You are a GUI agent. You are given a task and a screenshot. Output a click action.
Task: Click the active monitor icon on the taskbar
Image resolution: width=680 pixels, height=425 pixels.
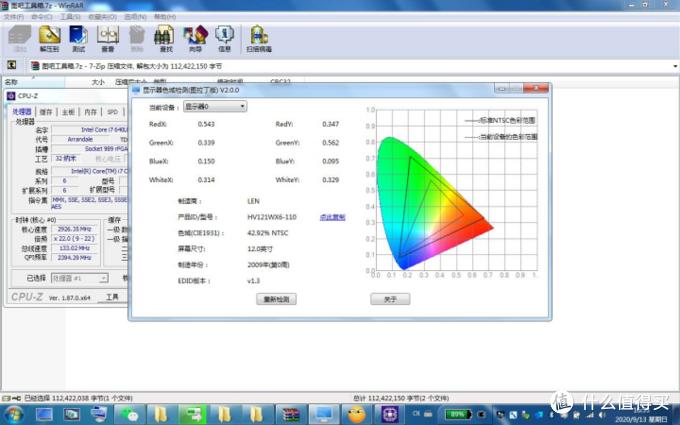point(324,414)
